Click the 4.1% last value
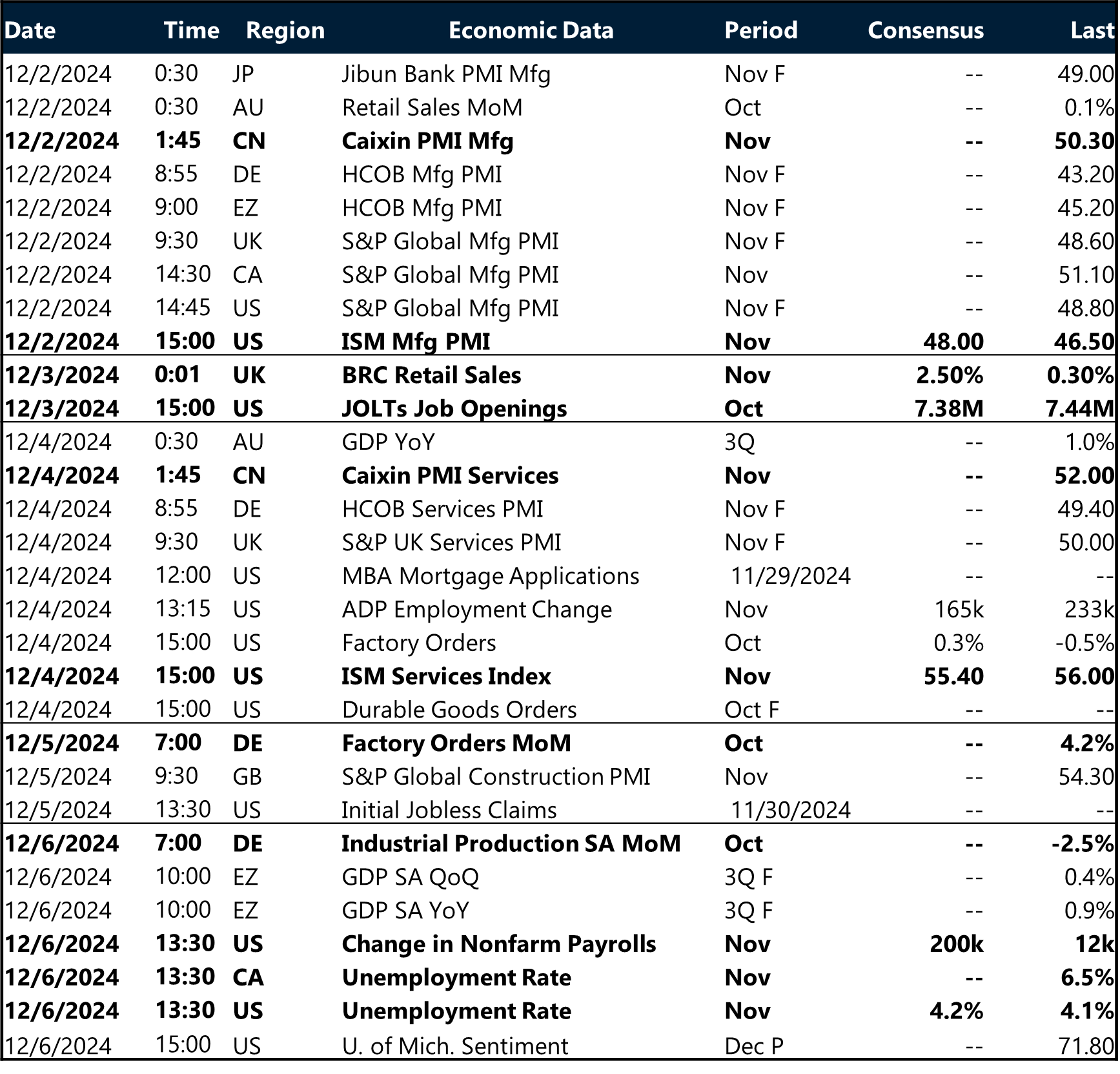Image resolution: width=1120 pixels, height=1074 pixels. coord(1087,1011)
